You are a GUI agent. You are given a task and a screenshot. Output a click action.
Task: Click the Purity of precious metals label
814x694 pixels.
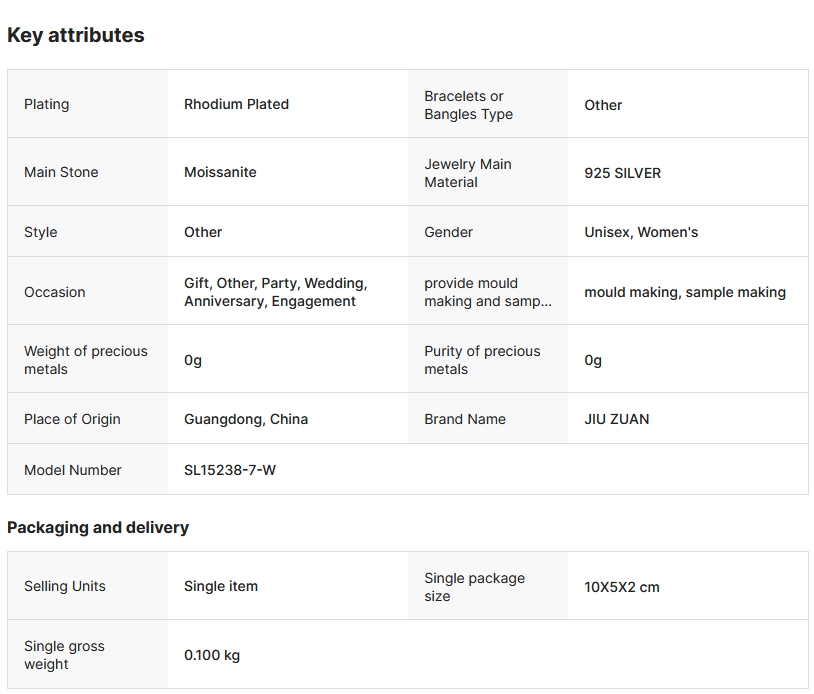482,360
